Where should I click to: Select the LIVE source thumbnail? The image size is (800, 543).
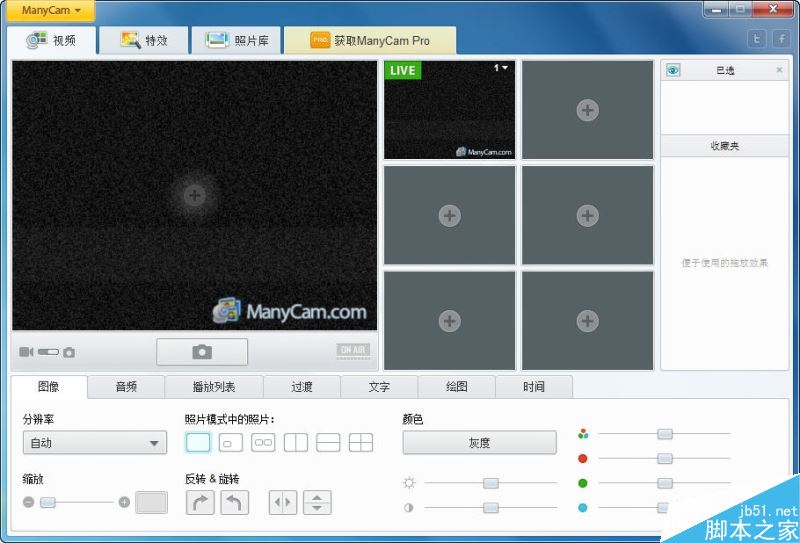click(x=449, y=110)
